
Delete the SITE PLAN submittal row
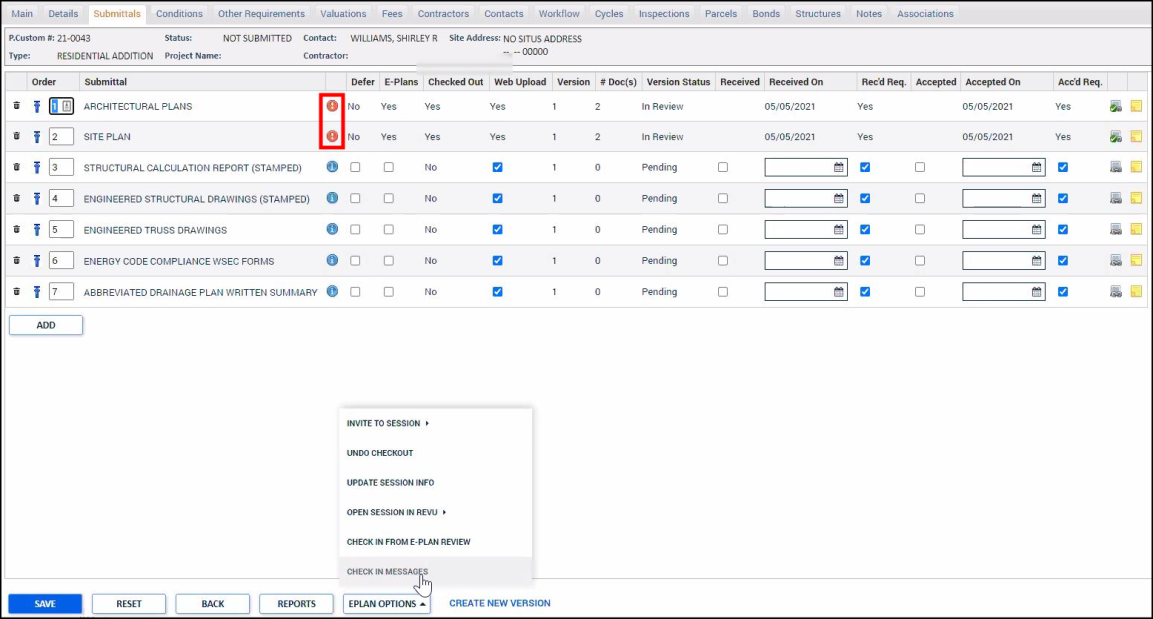click(16, 136)
